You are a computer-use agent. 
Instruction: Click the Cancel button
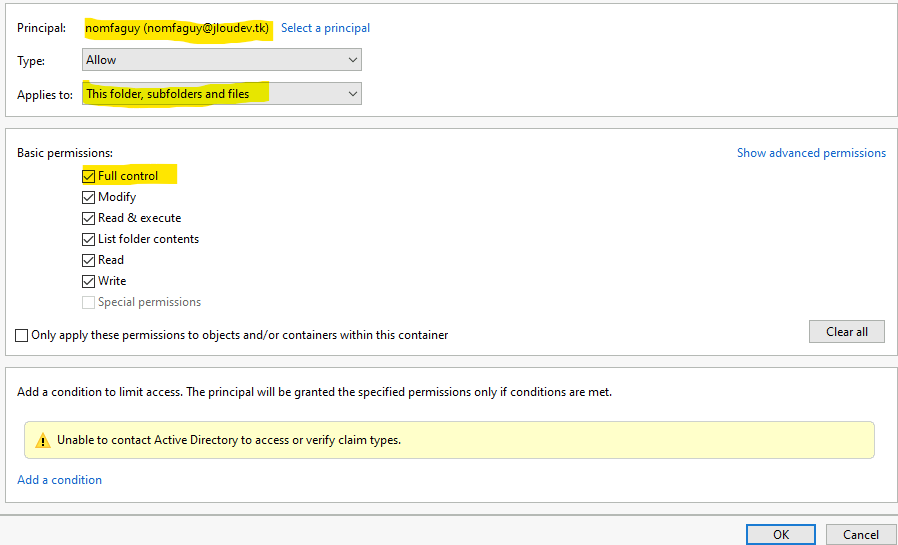tap(860, 534)
